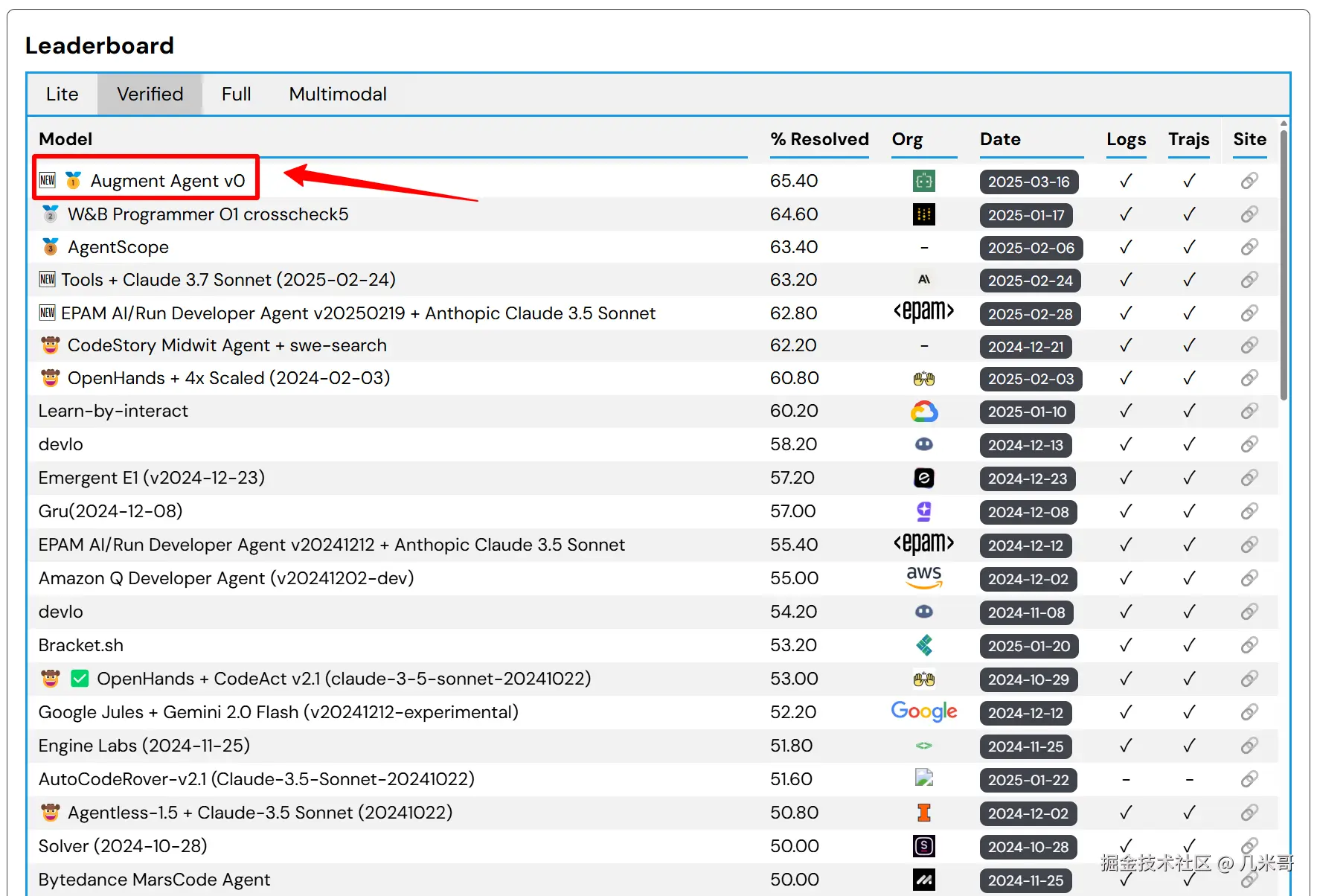Open site link for CodeStory Midwit Agent
Screen dimensions: 1317x896
coord(1249,345)
